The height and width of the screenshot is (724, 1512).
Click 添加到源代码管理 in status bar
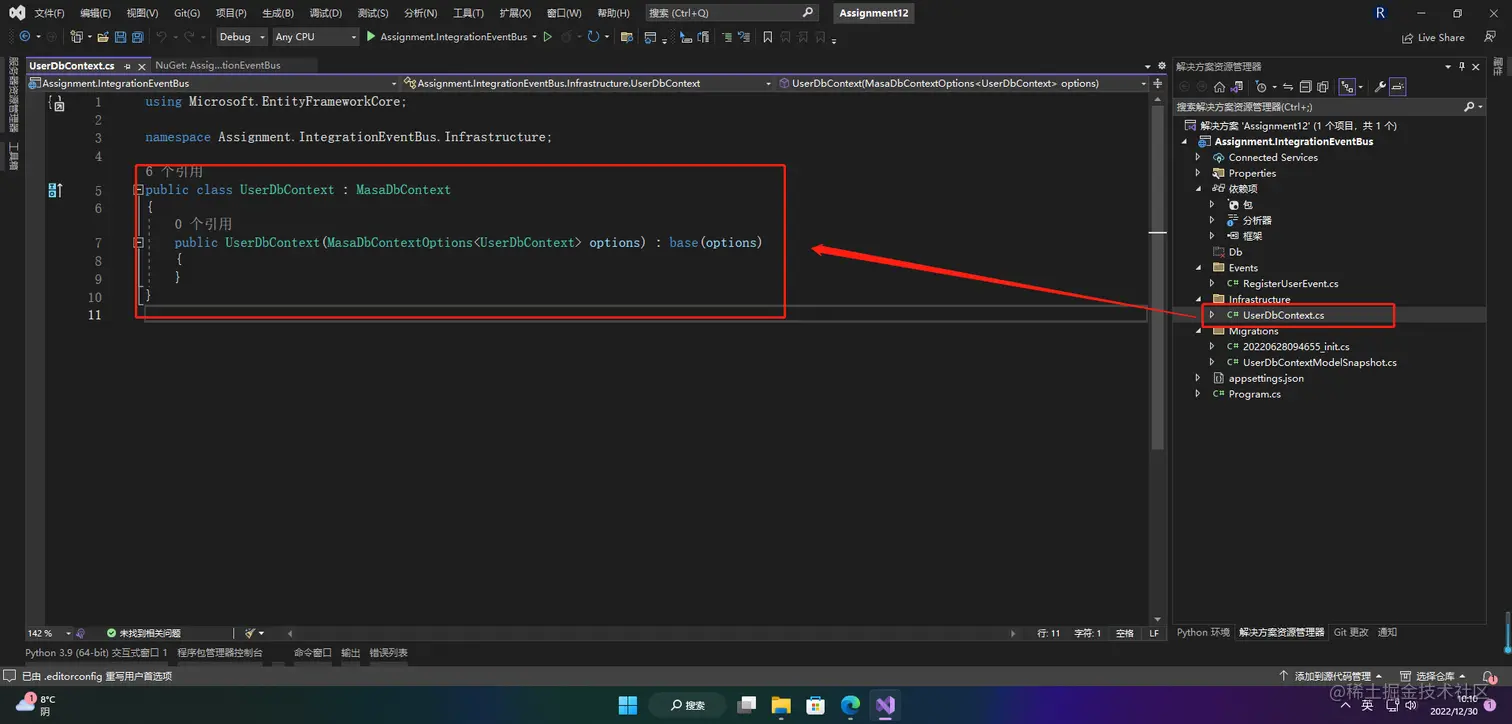click(x=1330, y=676)
